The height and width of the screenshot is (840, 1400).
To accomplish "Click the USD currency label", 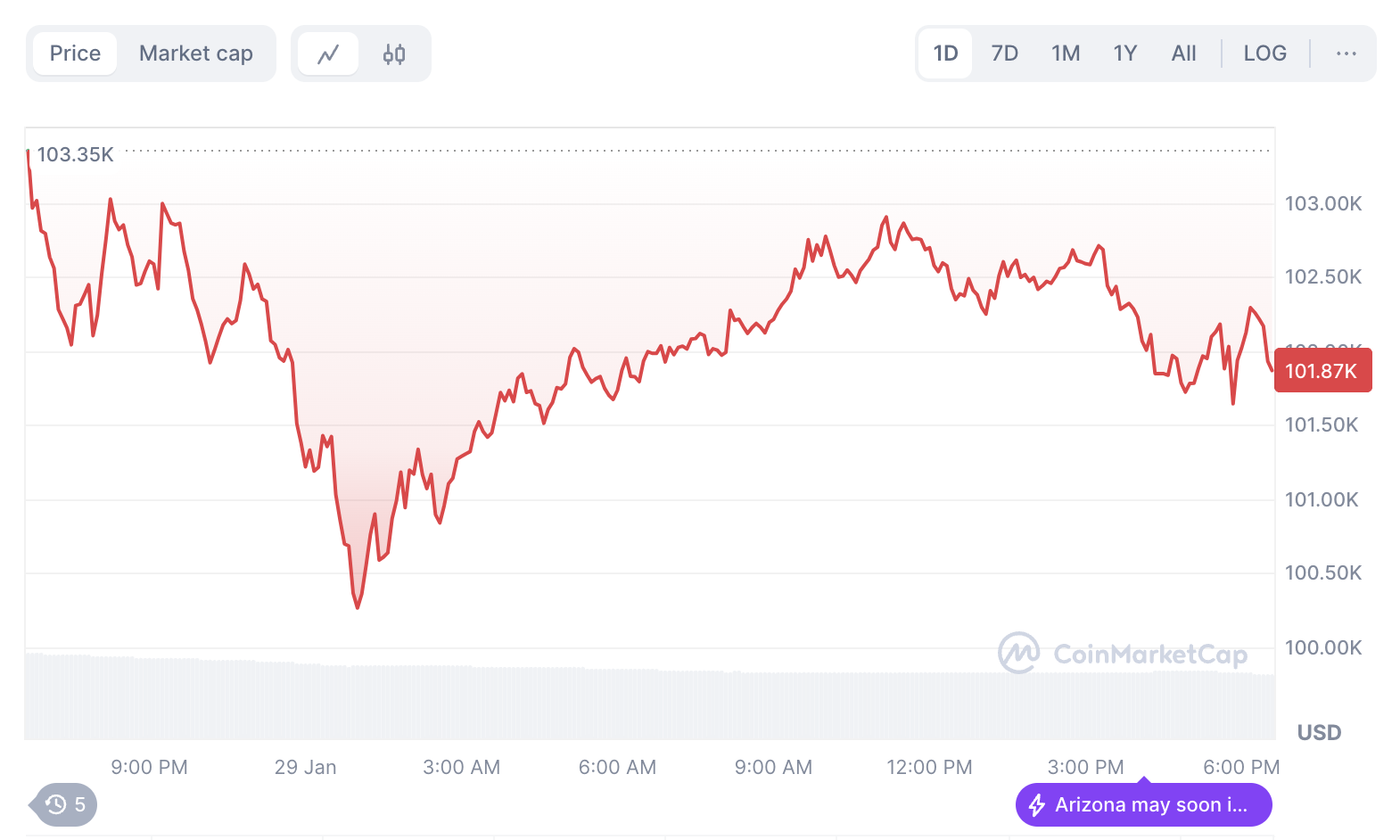I will [x=1319, y=732].
